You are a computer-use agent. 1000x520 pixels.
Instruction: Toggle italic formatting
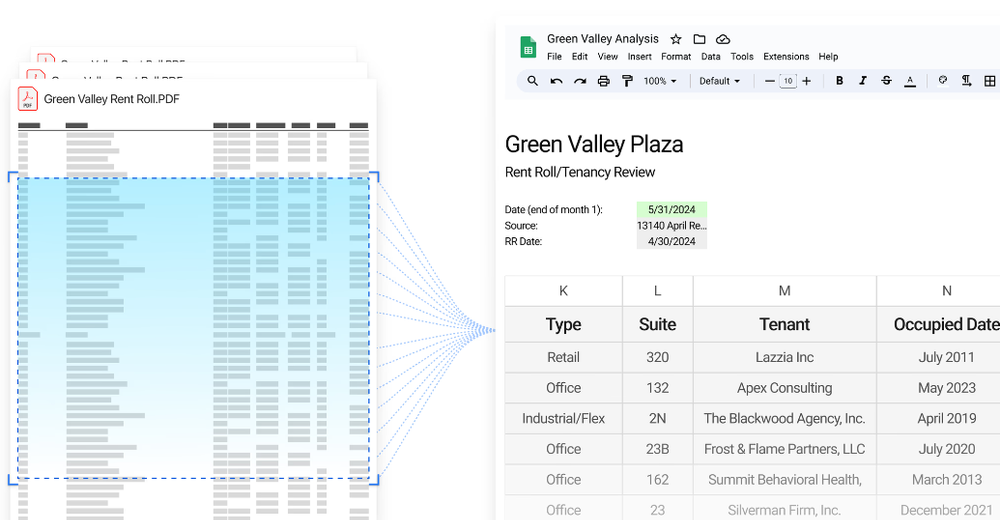[863, 81]
